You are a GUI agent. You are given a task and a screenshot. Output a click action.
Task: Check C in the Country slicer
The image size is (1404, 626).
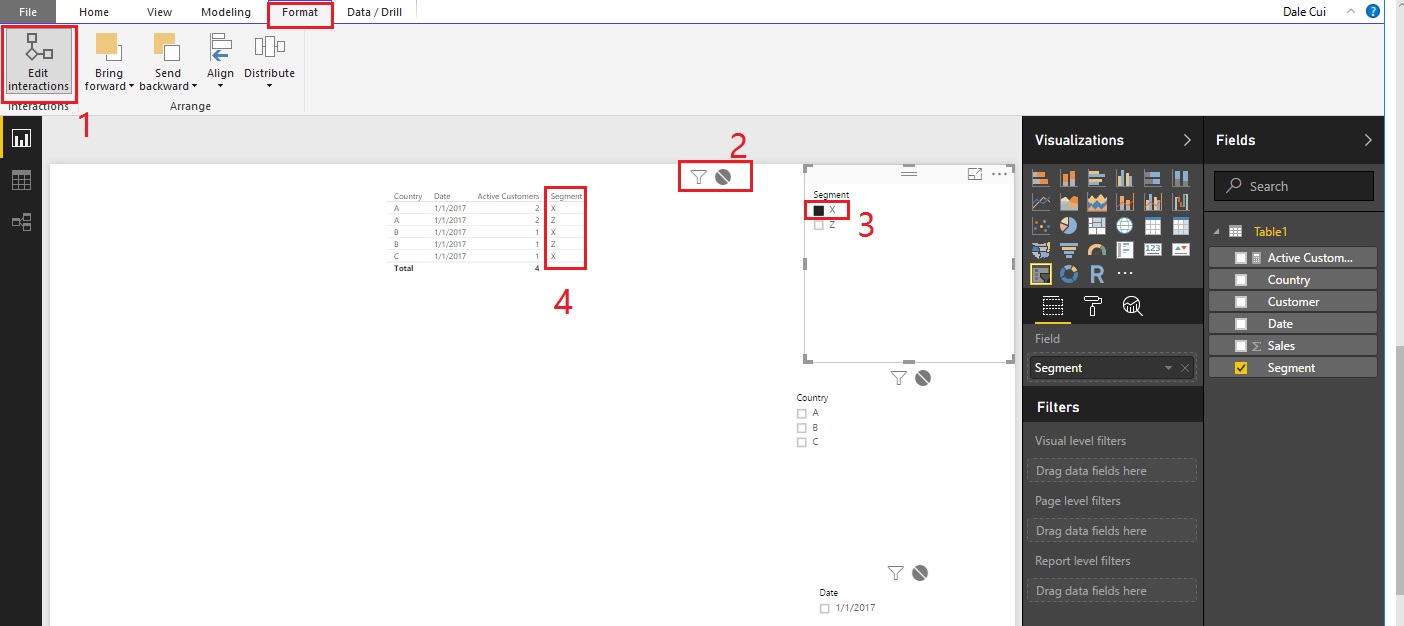point(802,442)
